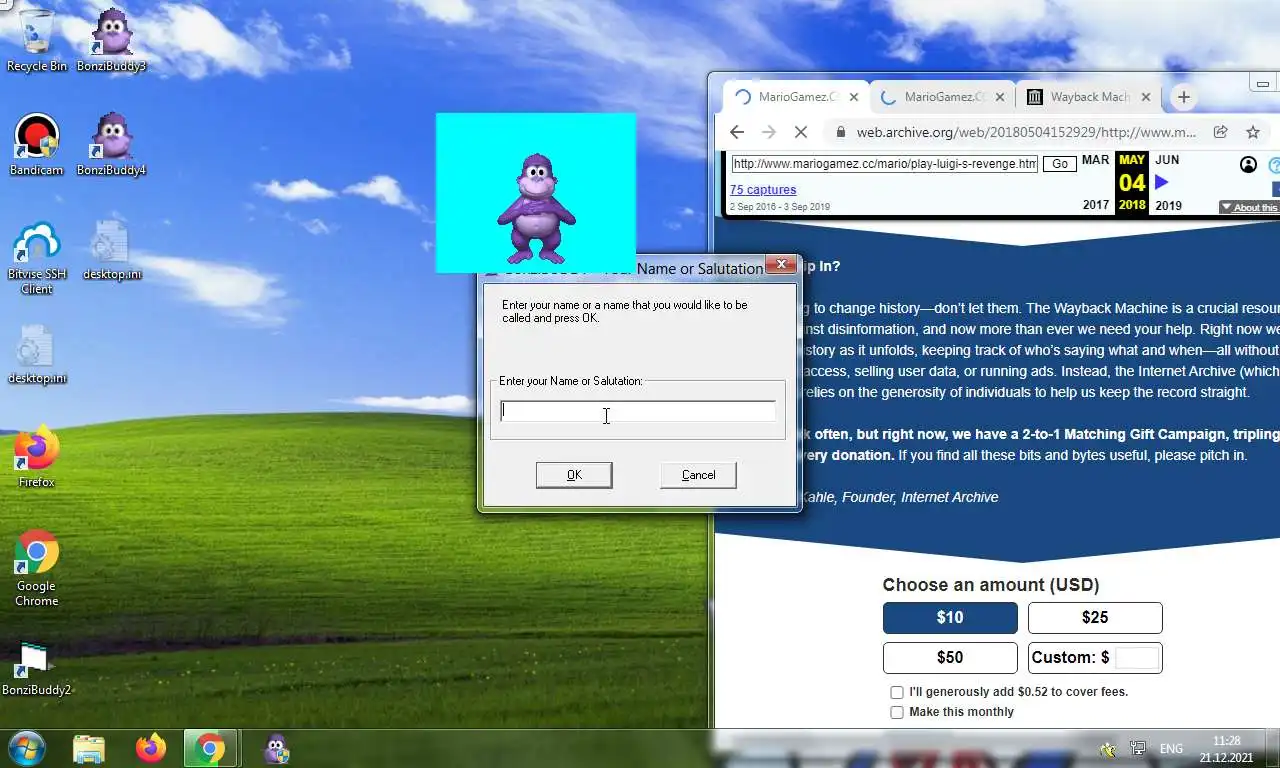1280x768 pixels.
Task: Click Show desktop at taskbar end
Action: tap(1272, 748)
